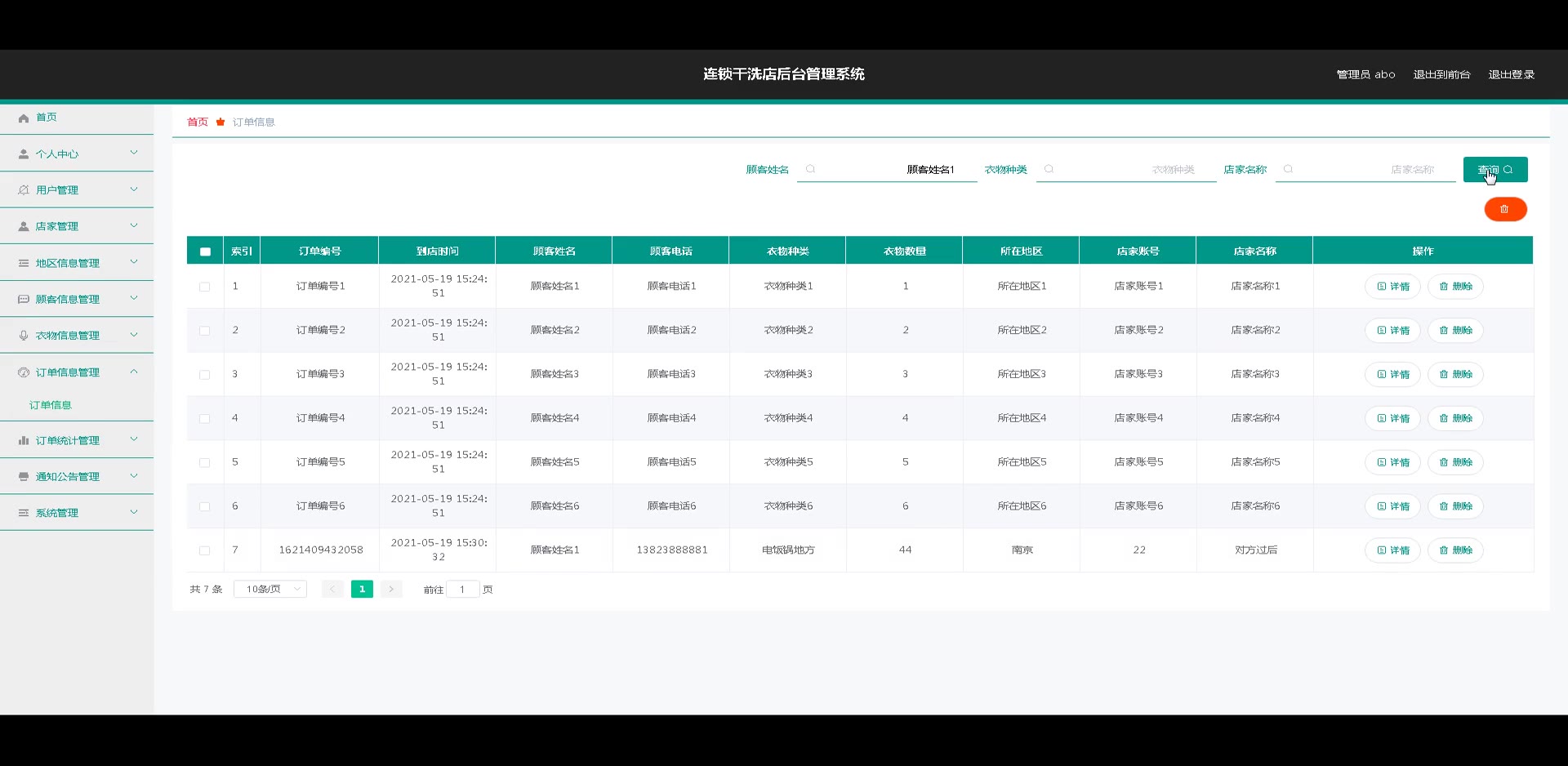This screenshot has height=766, width=1568.
Task: Expand 系统管理 menu chevron
Action: [134, 512]
